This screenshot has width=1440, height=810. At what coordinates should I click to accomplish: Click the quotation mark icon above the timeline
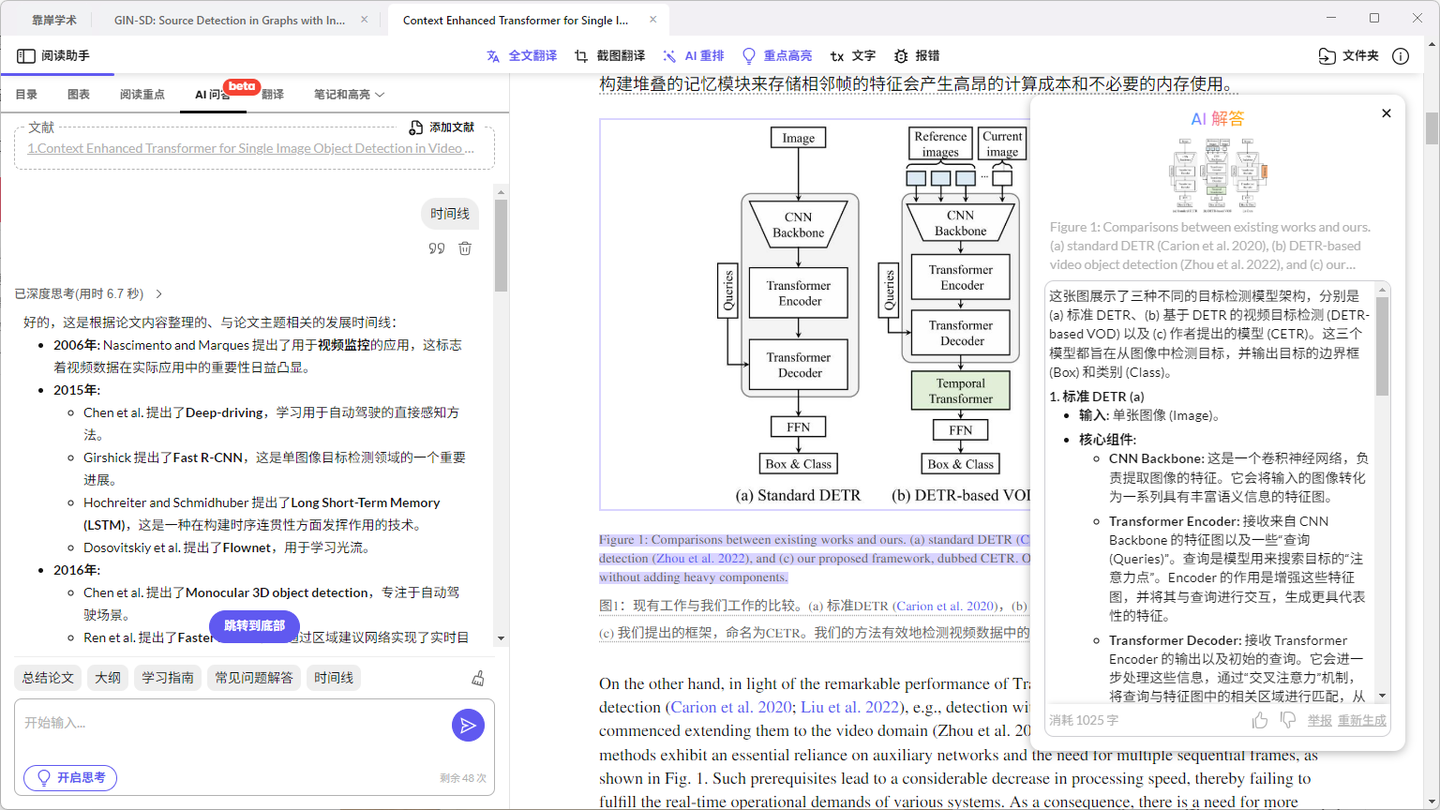tap(436, 247)
